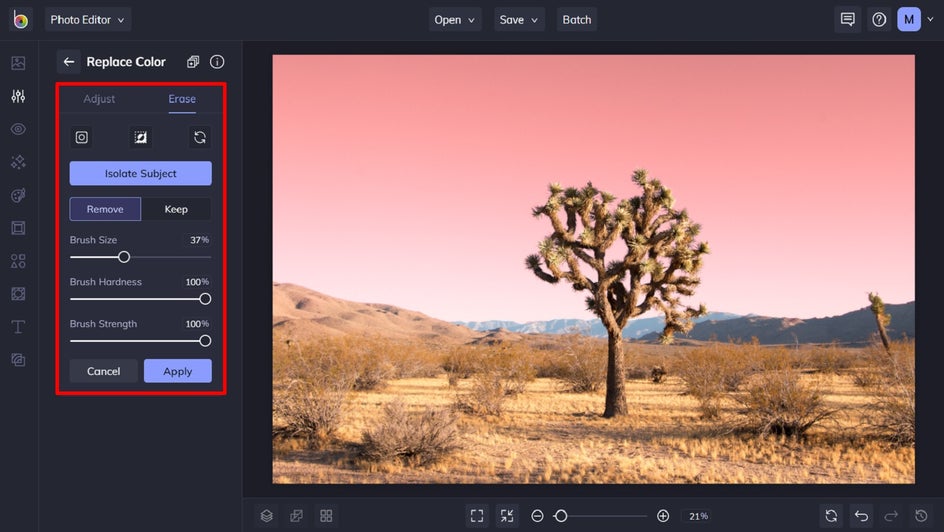Click the 21% zoom percentage field
This screenshot has width=944, height=532.
pyautogui.click(x=698, y=516)
